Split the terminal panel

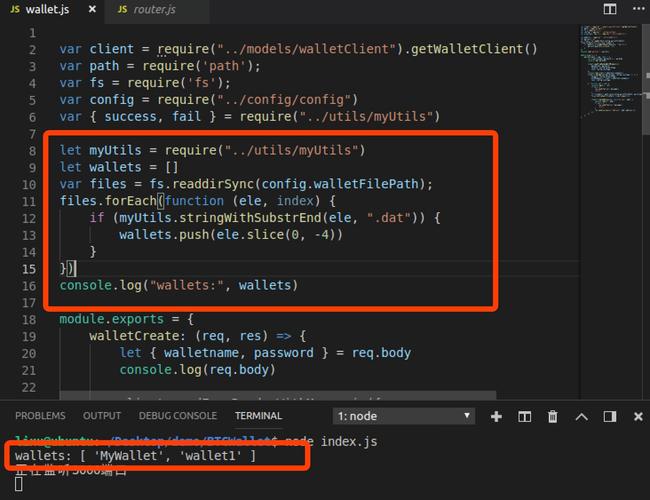pyautogui.click(x=524, y=416)
